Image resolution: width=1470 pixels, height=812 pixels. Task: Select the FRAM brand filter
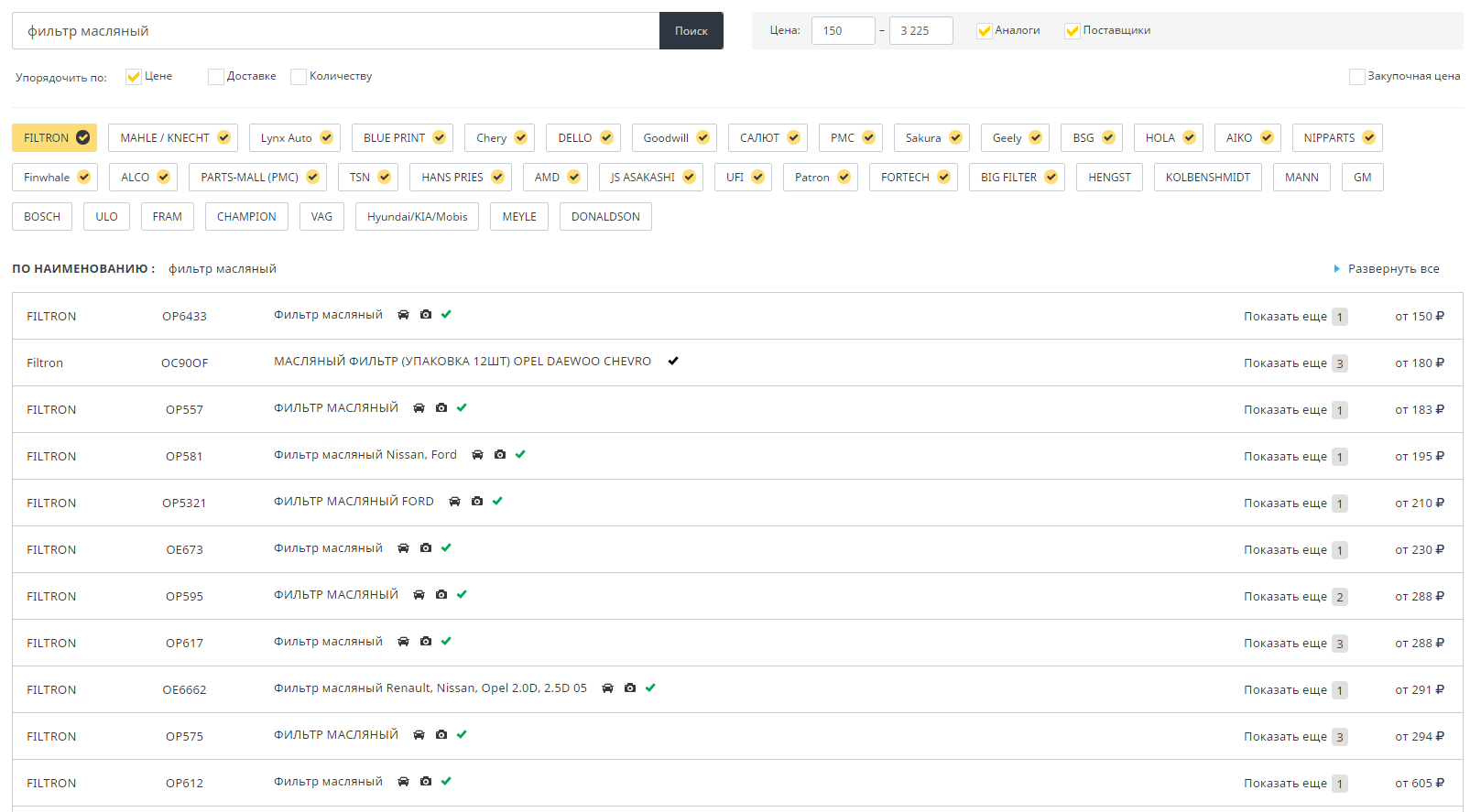167,217
